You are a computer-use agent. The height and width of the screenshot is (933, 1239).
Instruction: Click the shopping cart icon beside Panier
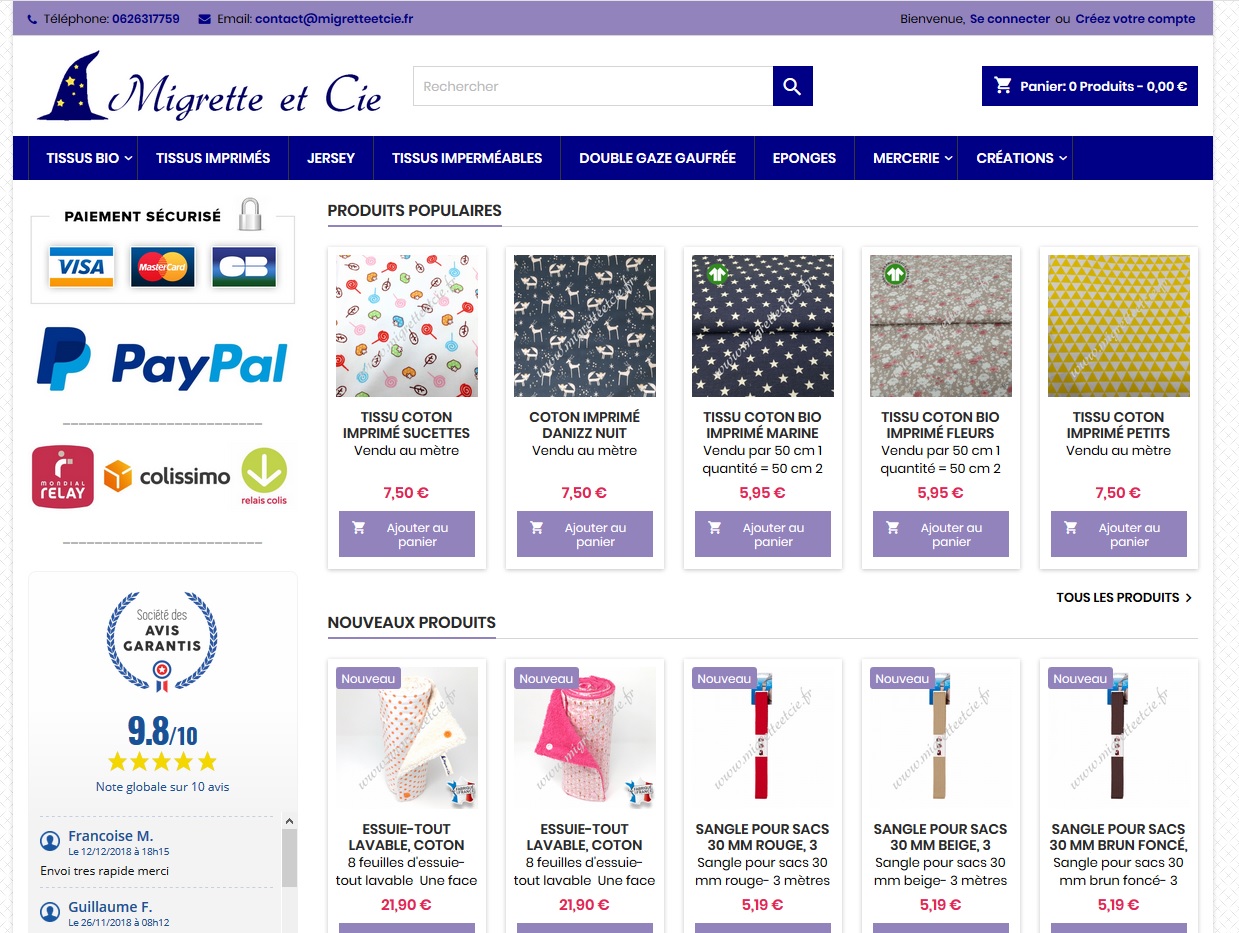coord(1003,86)
